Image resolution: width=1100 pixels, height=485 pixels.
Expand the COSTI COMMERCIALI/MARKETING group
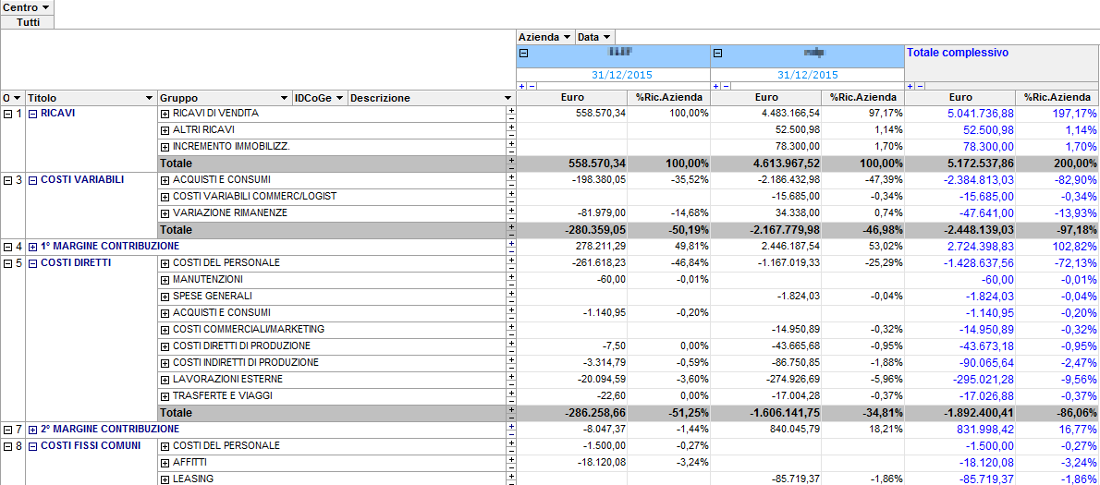click(x=166, y=330)
